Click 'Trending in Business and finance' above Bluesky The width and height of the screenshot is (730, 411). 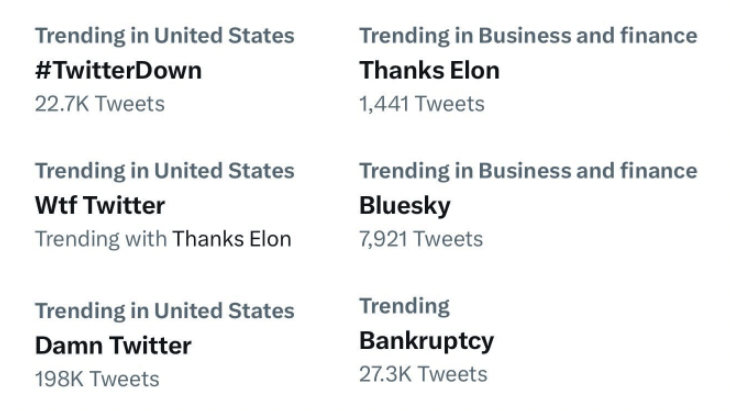coord(528,171)
